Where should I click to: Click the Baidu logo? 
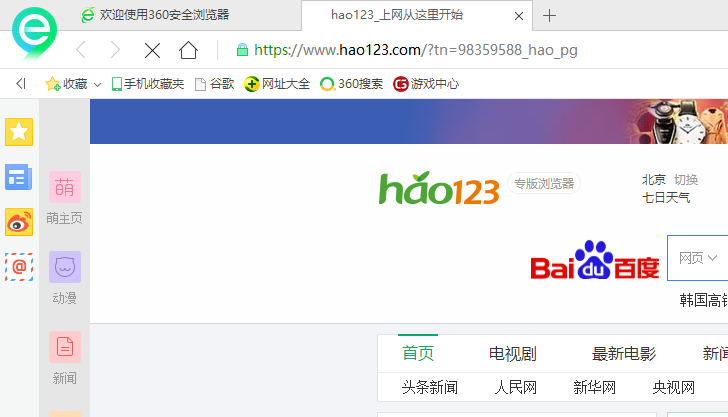pos(595,260)
